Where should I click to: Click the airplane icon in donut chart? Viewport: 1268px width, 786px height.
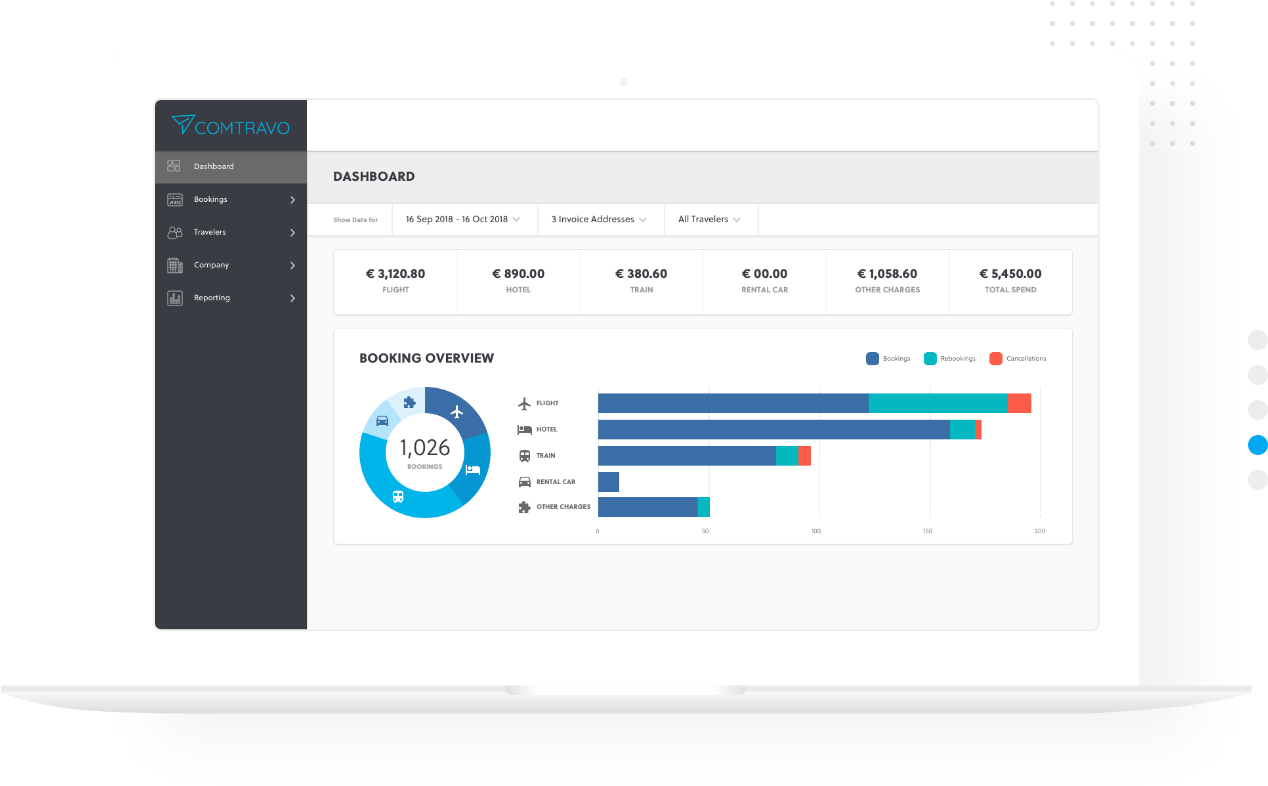click(x=457, y=411)
